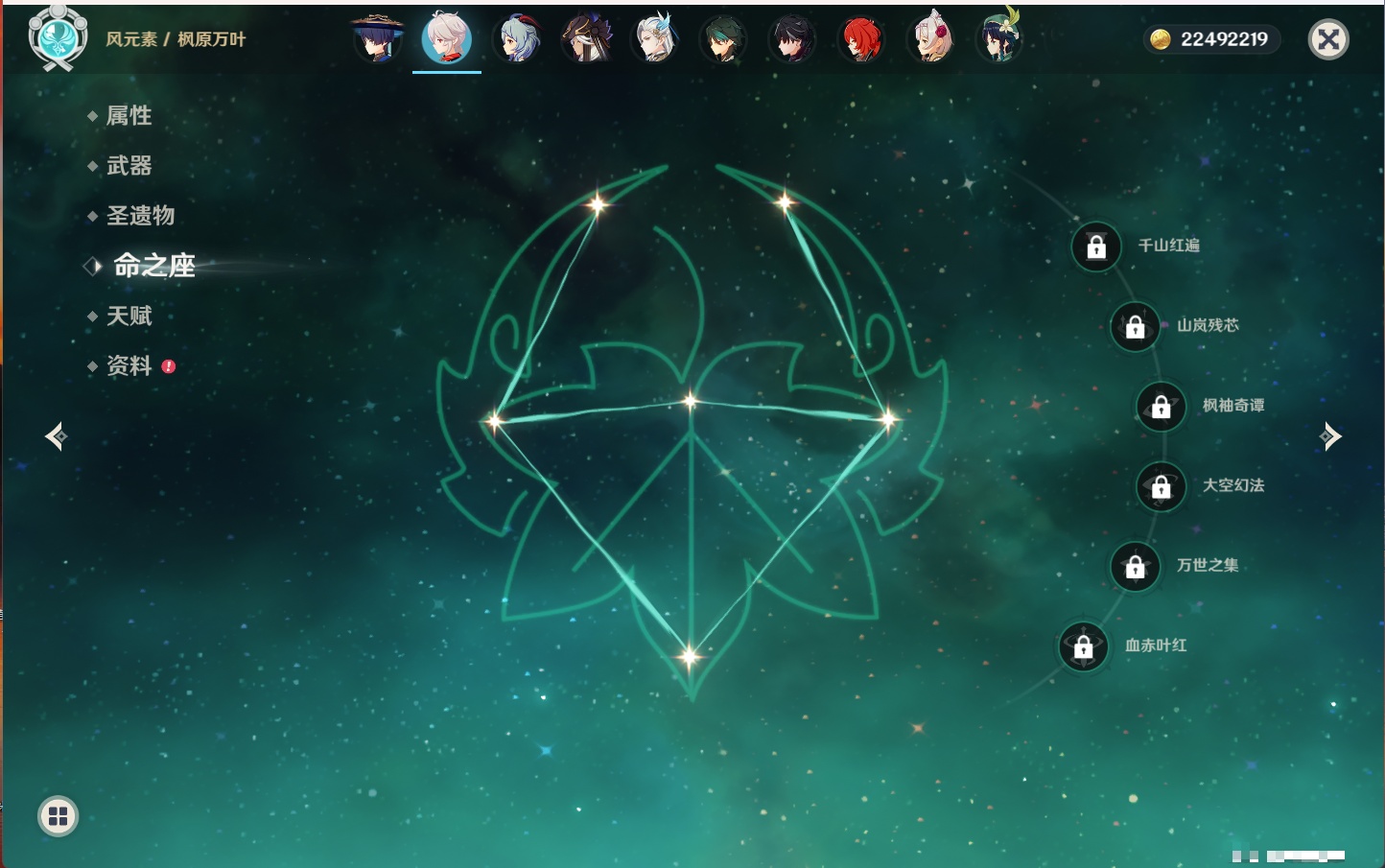The image size is (1385, 868).
Task: Click the center star of the constellation
Action: [691, 401]
